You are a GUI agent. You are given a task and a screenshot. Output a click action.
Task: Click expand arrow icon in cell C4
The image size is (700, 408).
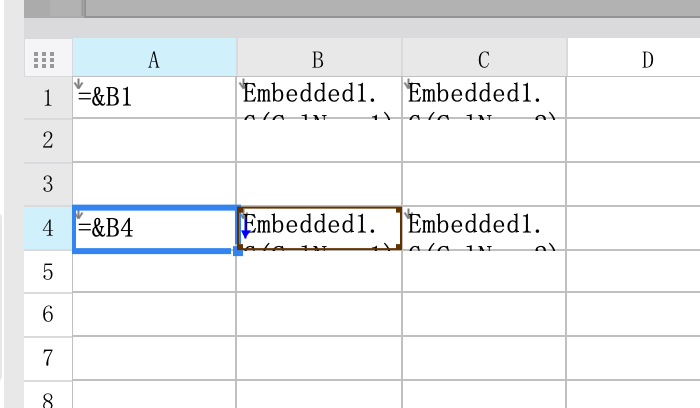[409, 215]
